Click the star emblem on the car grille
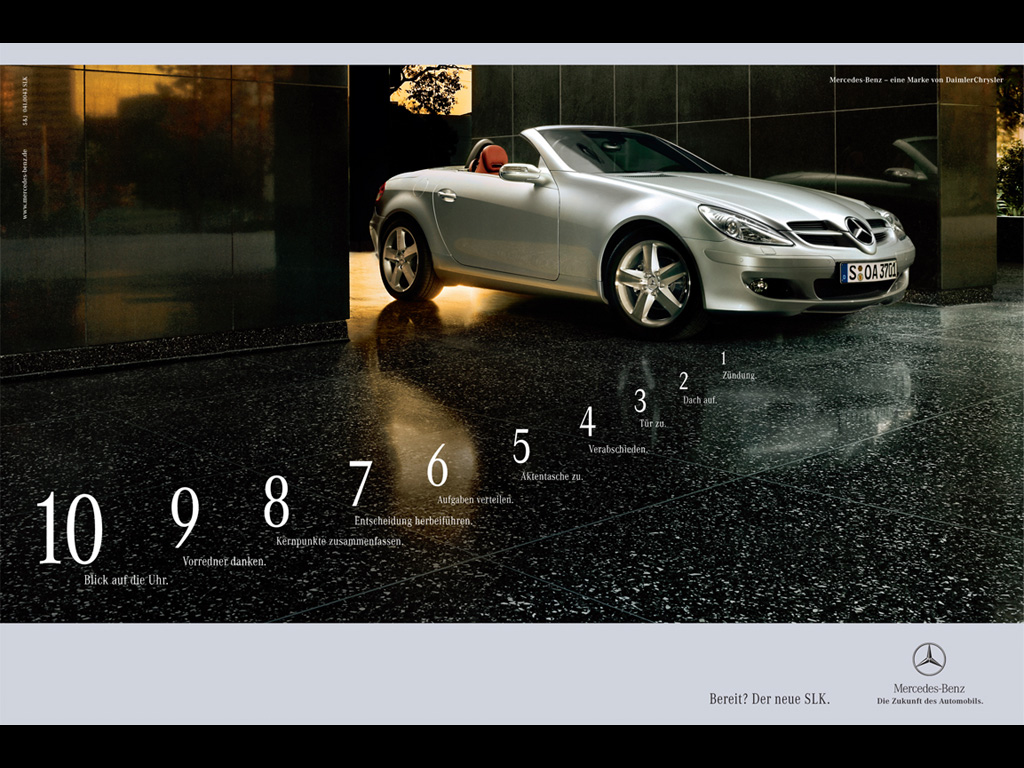Image resolution: width=1024 pixels, height=768 pixels. [x=859, y=230]
